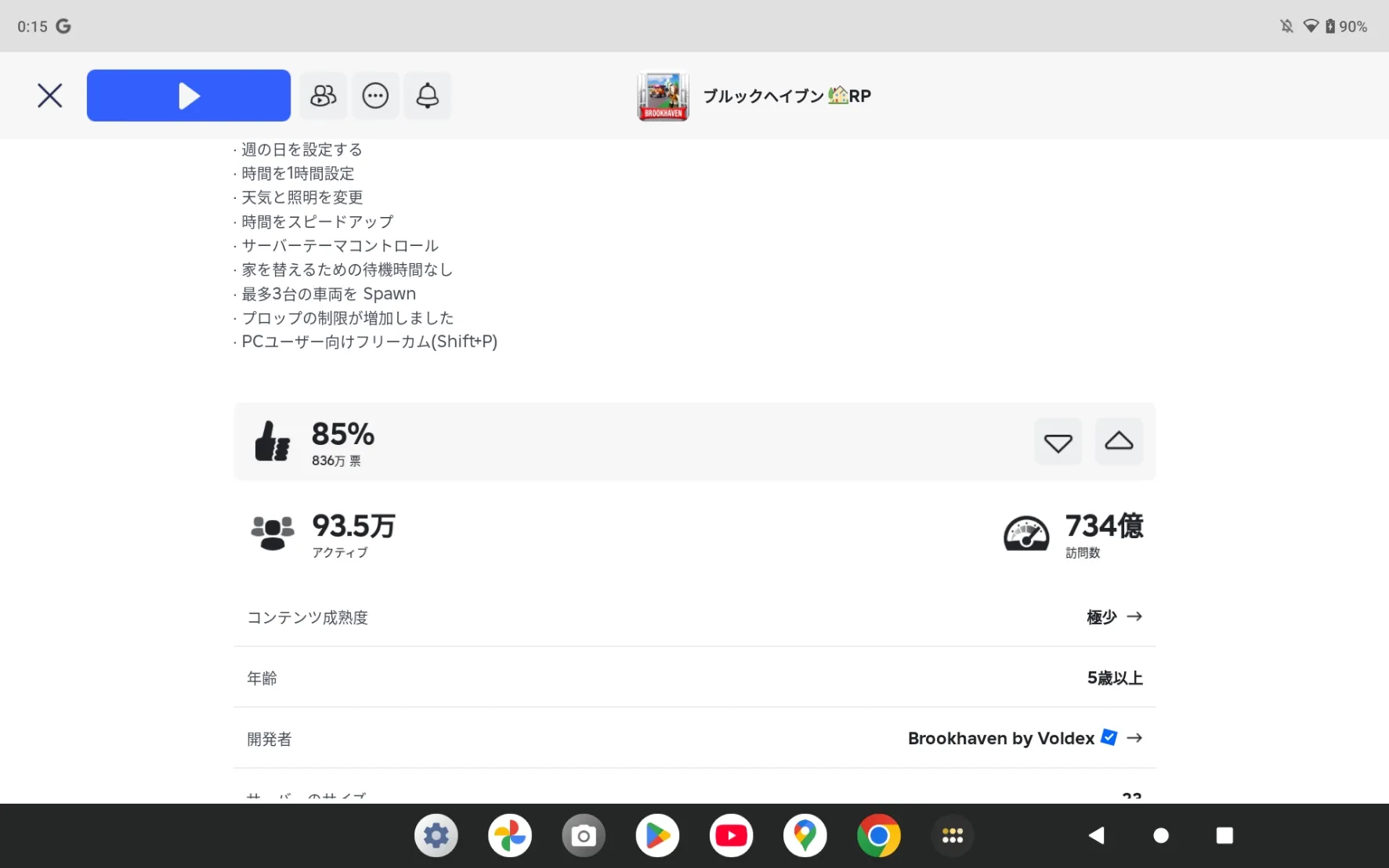Launch Chrome from the taskbar

point(878,836)
